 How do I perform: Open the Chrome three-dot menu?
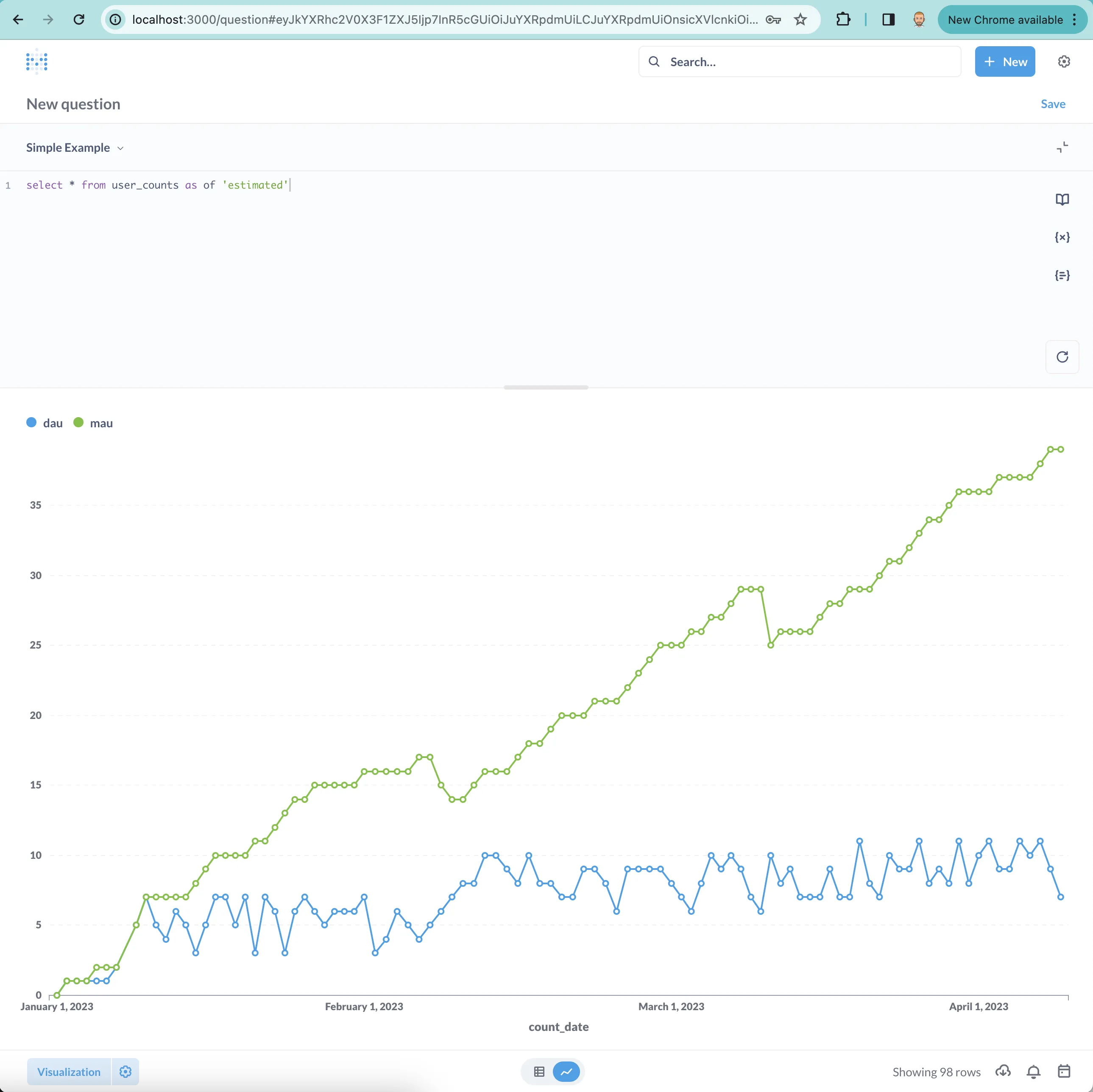coord(1074,20)
